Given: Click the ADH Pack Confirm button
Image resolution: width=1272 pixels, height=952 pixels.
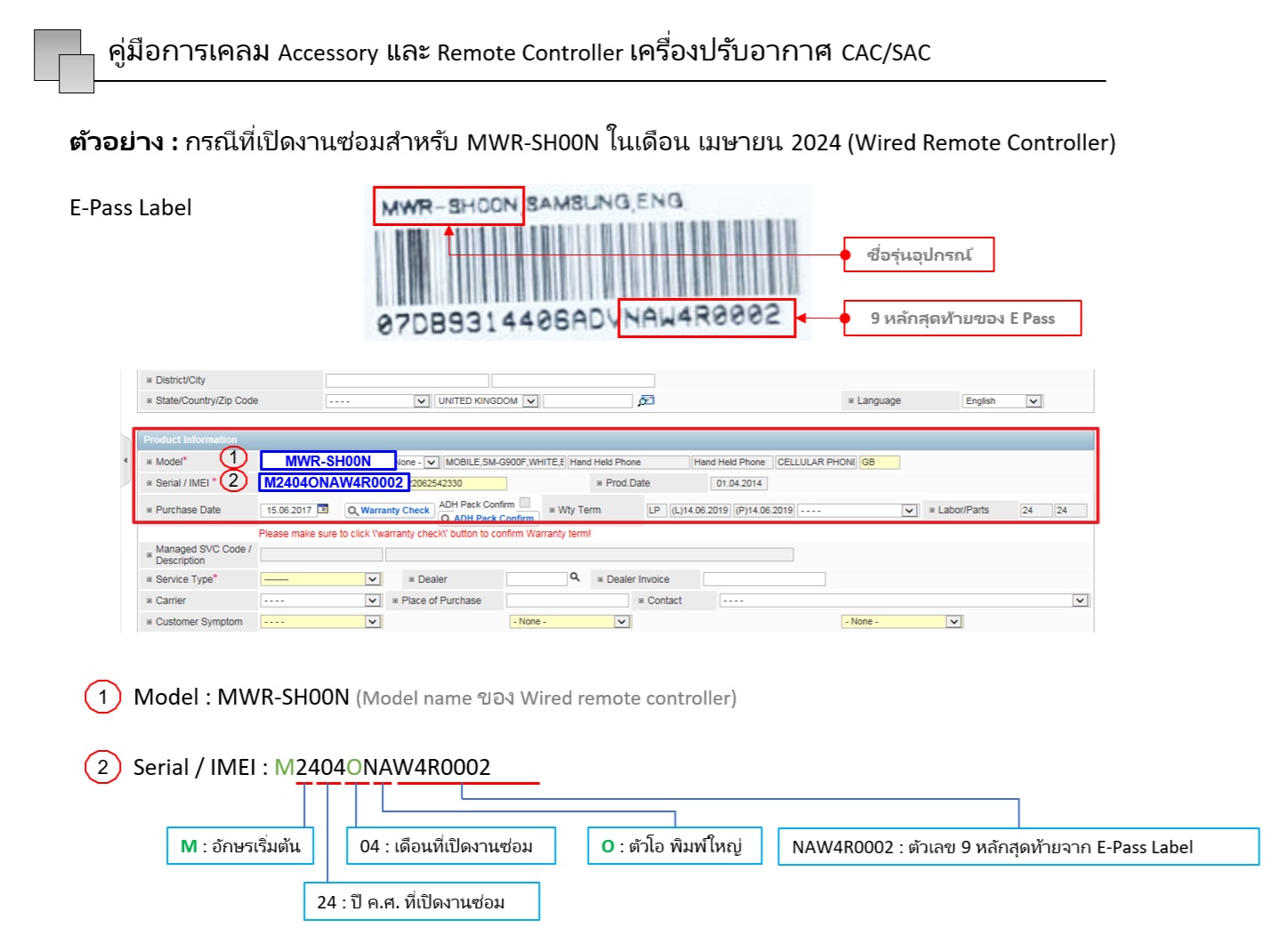Looking at the screenshot, I should (487, 517).
